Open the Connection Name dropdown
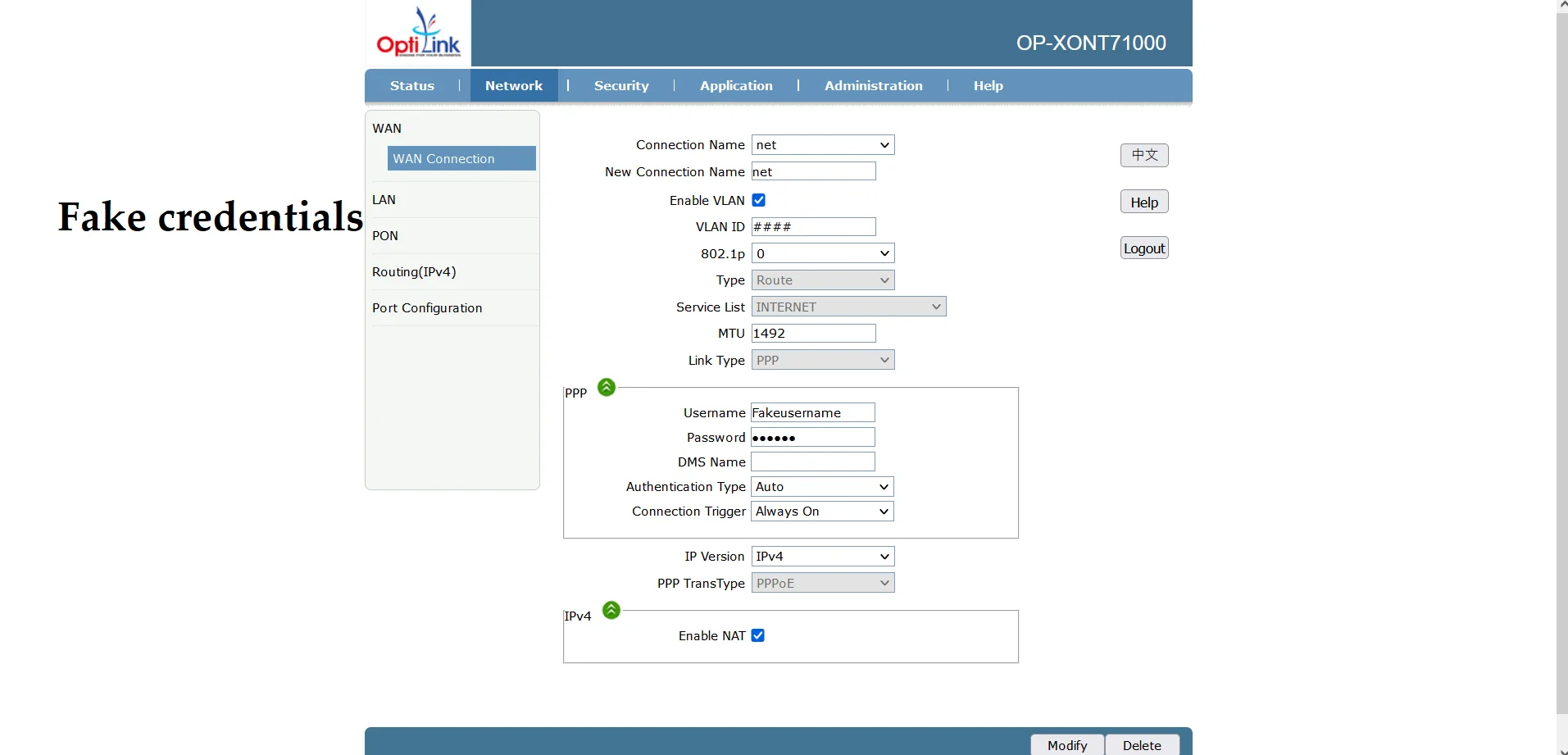The height and width of the screenshot is (755, 1568). tap(822, 145)
